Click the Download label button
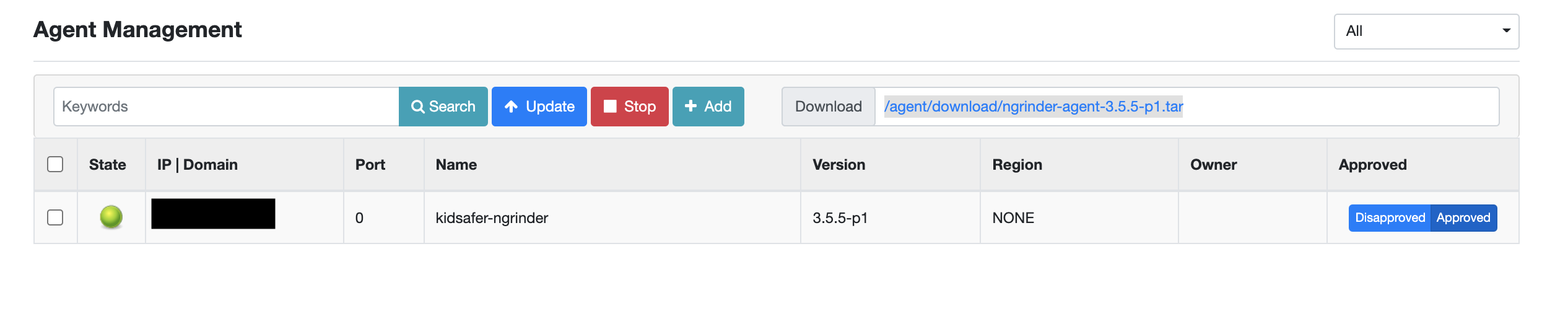 coord(828,107)
